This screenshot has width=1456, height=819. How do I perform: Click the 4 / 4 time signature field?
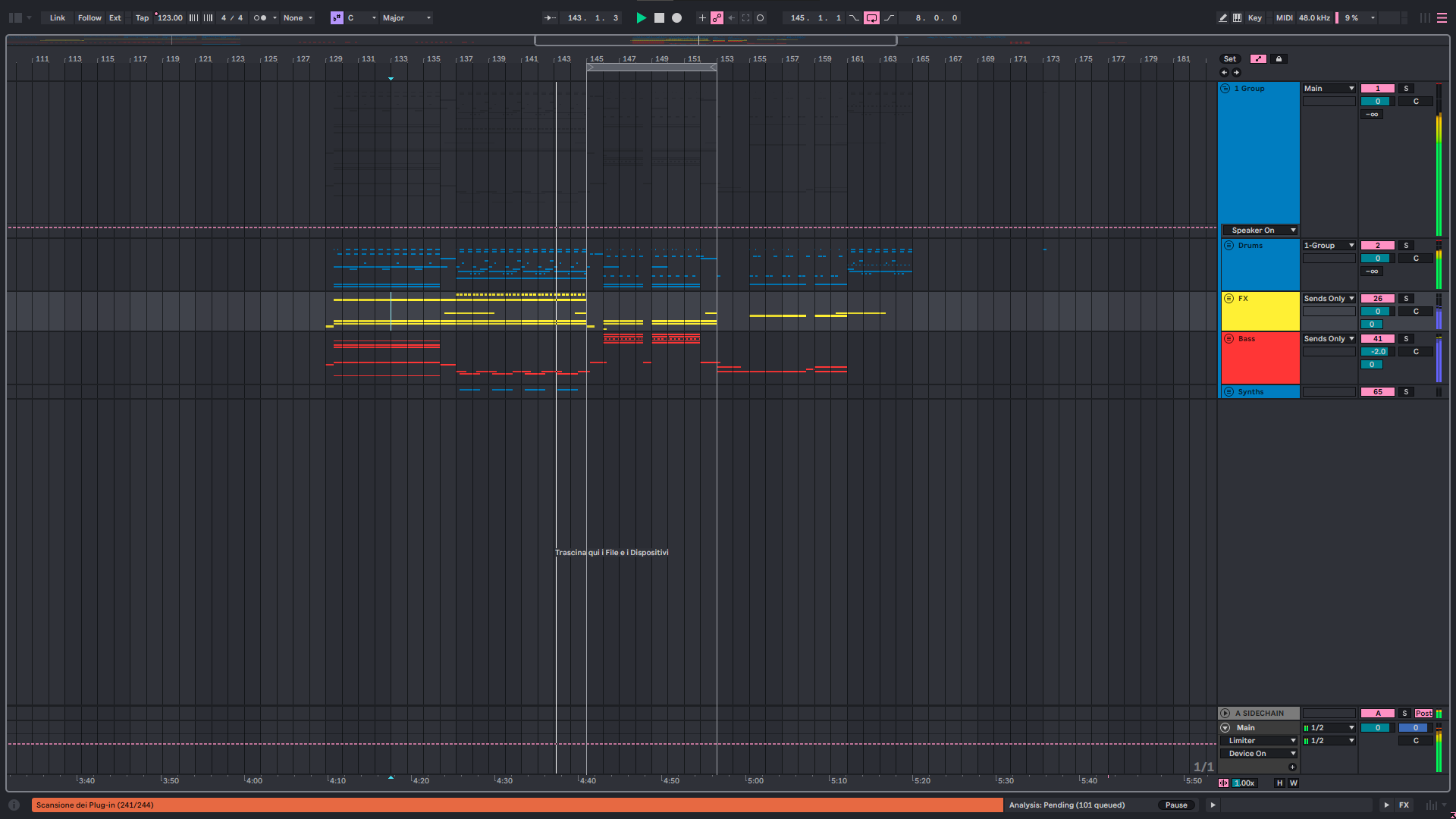(231, 17)
